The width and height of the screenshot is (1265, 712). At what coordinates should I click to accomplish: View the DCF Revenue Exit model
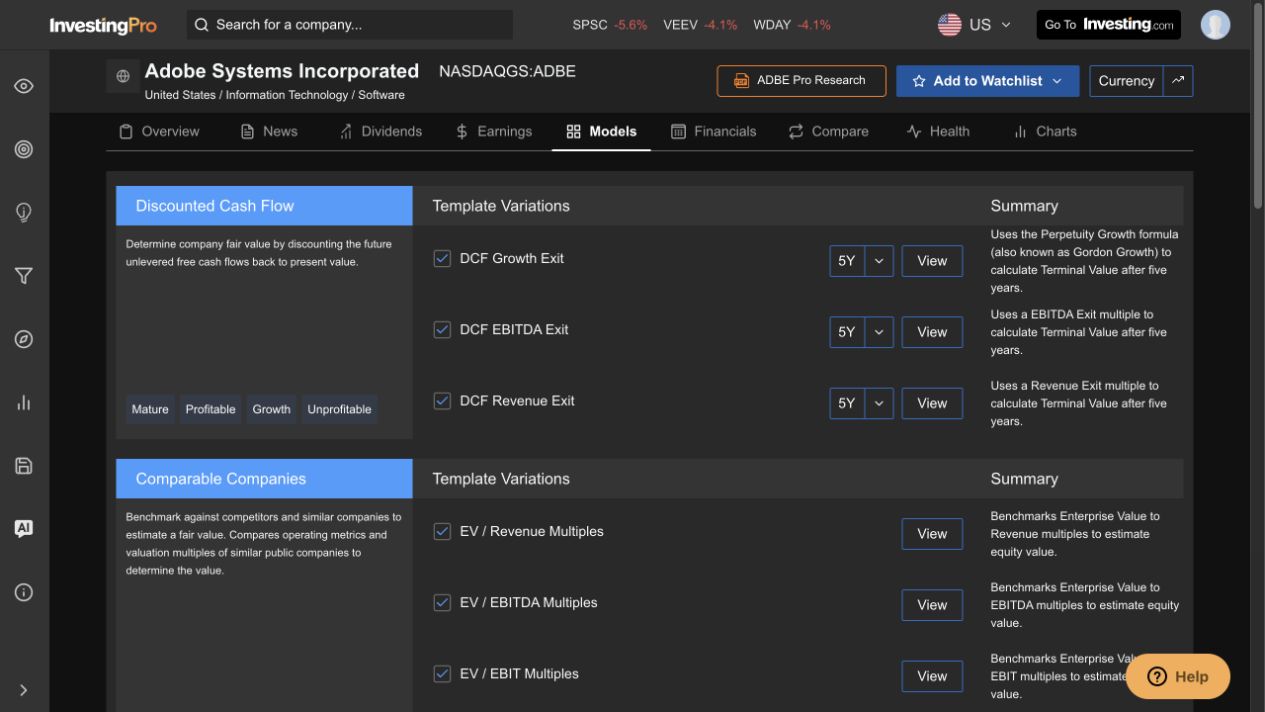[932, 403]
